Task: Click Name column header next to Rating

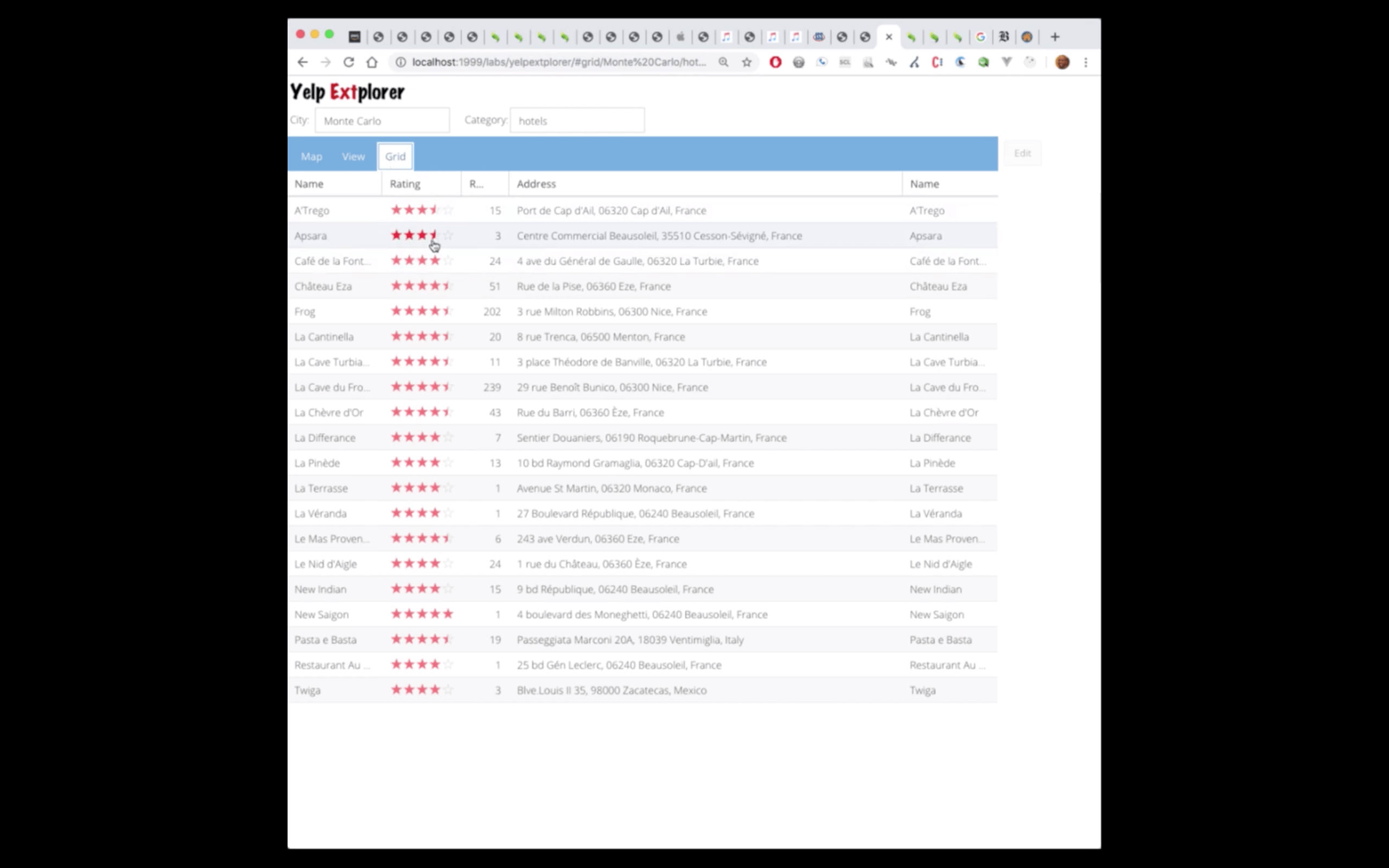Action: pyautogui.click(x=335, y=184)
